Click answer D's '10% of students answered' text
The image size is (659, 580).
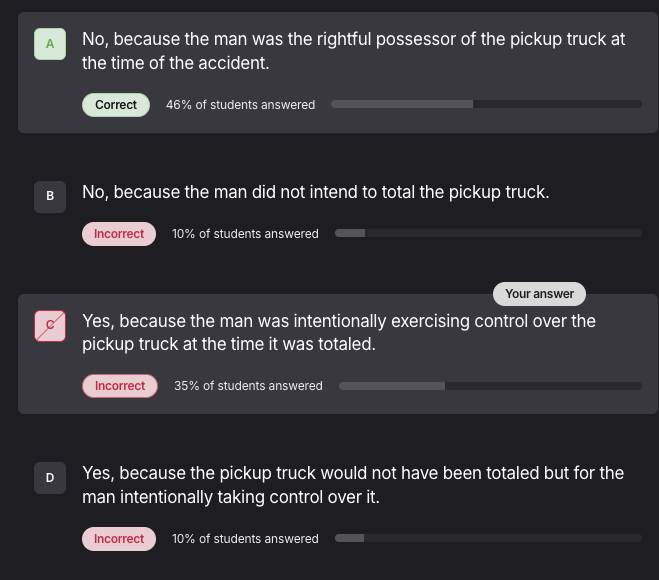[245, 539]
